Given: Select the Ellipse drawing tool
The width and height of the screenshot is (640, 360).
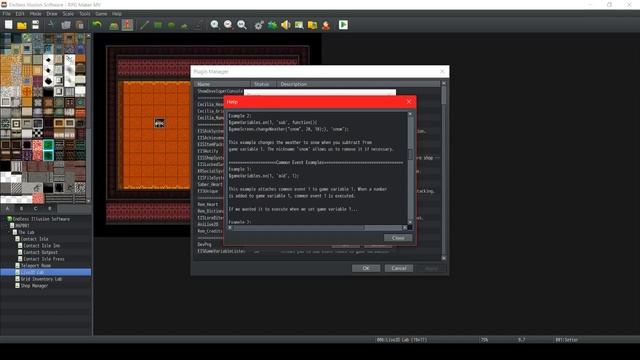Looking at the screenshot, I should [x=171, y=25].
